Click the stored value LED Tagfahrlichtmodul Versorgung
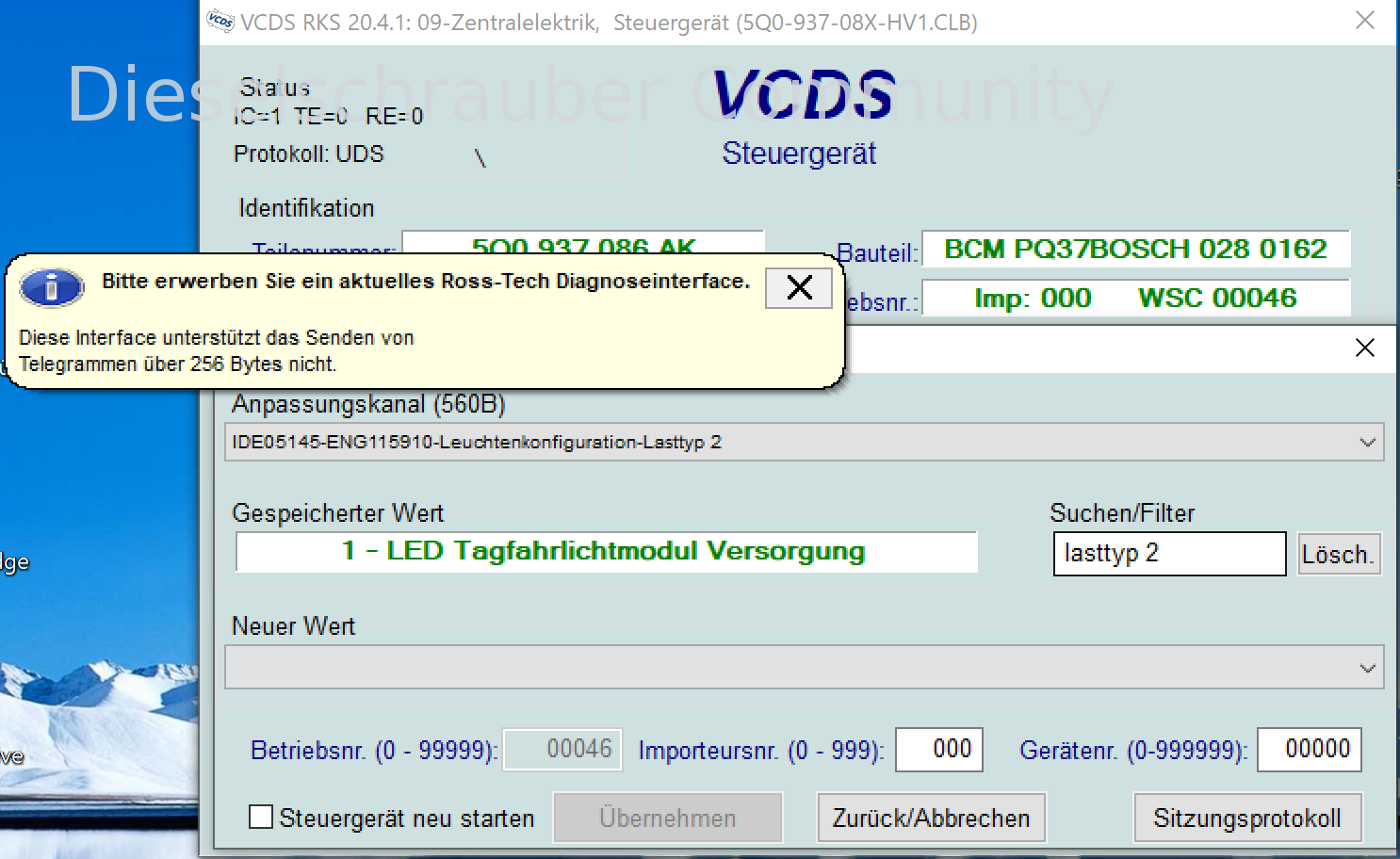1400x859 pixels. tap(606, 552)
